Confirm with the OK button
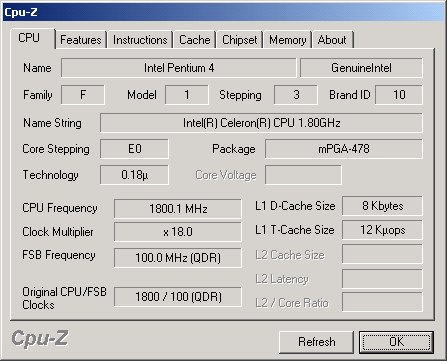 pos(396,342)
